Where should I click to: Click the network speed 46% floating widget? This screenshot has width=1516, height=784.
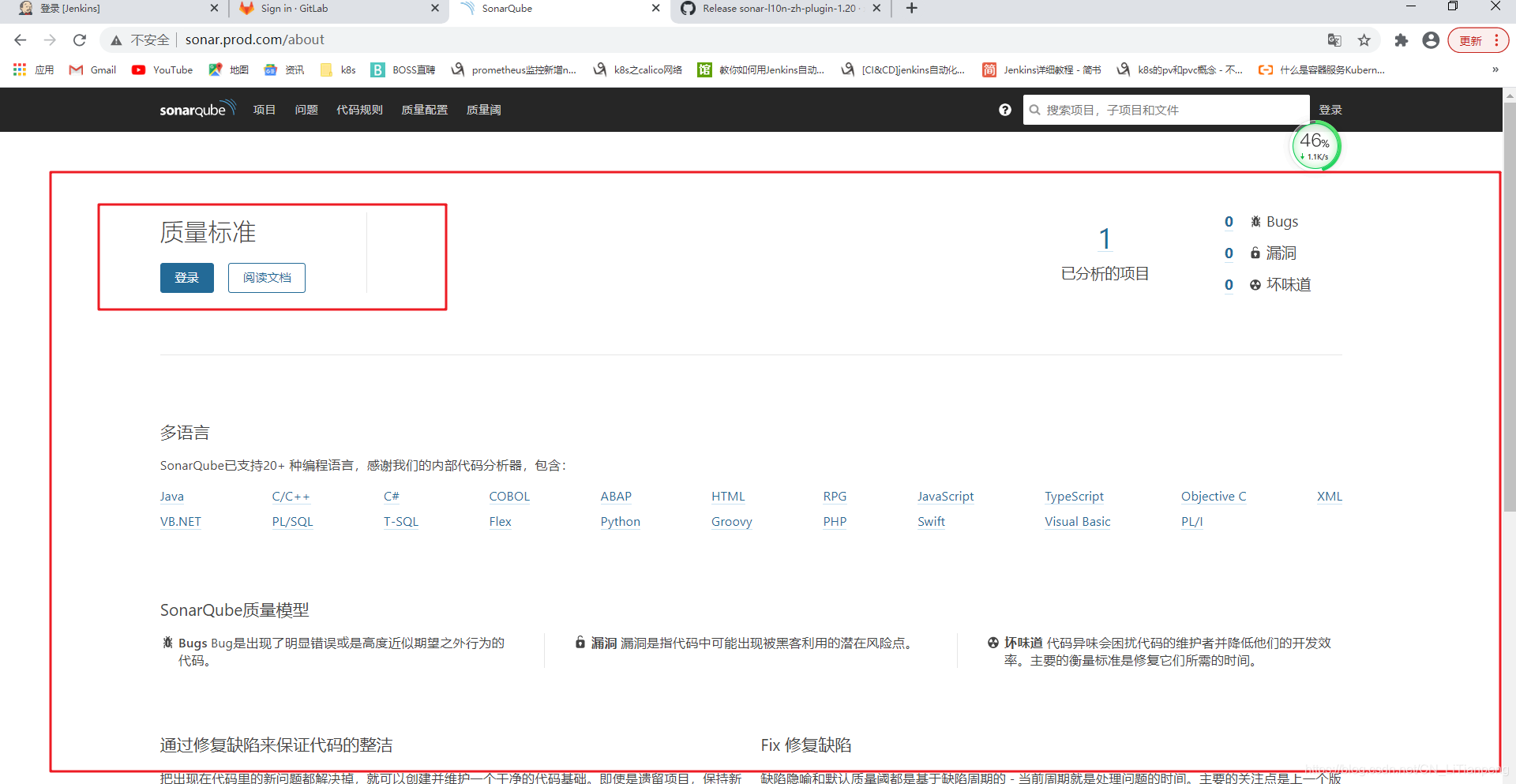coord(1315,146)
